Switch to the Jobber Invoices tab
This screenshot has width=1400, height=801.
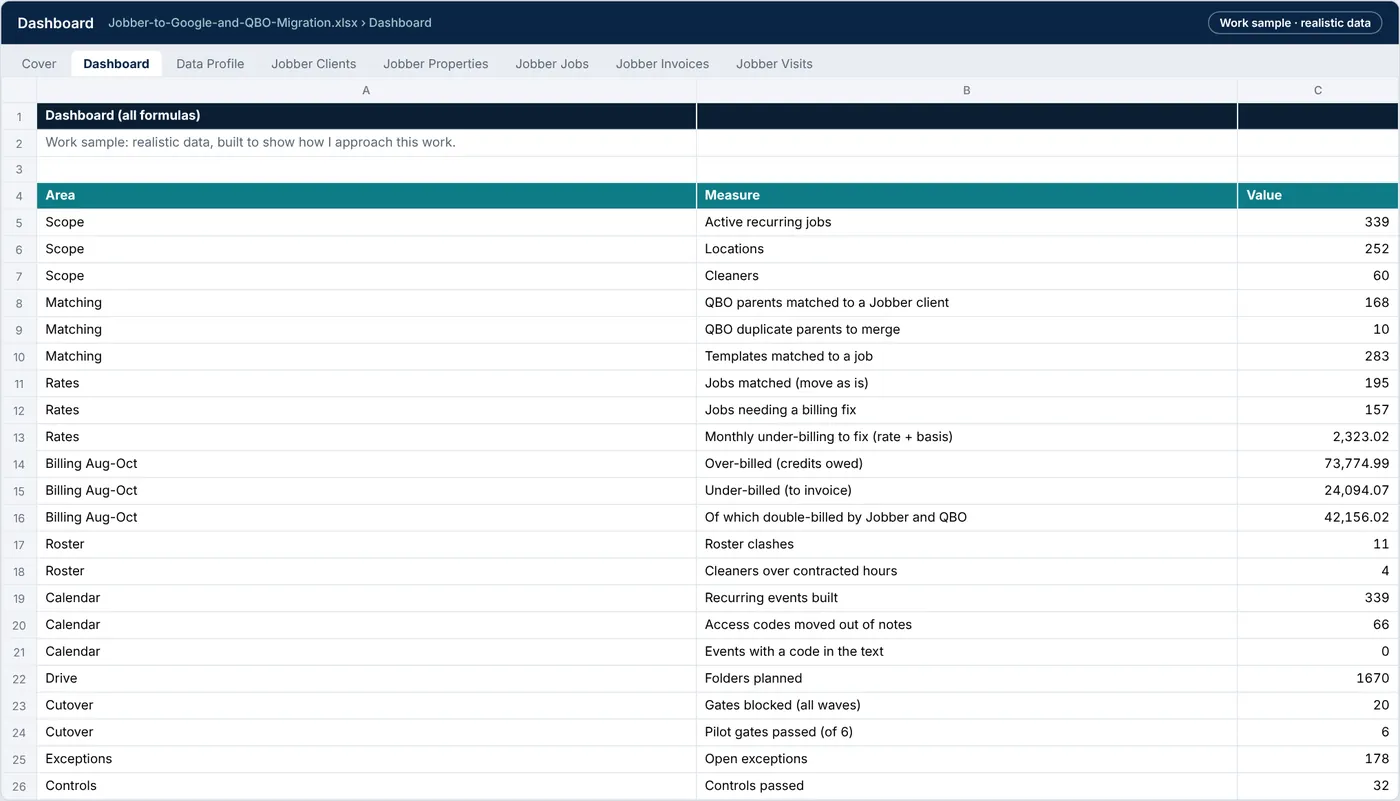(662, 64)
